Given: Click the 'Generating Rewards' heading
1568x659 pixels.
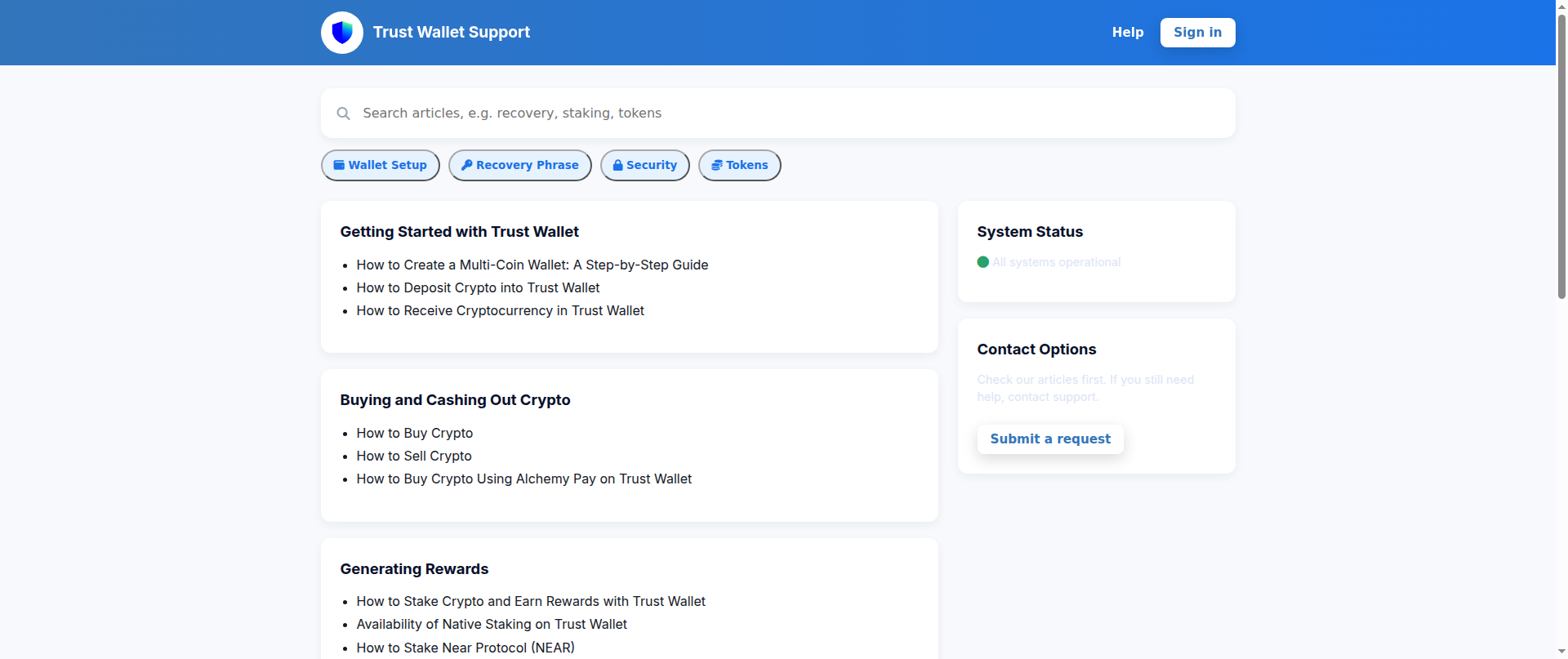Looking at the screenshot, I should click(415, 569).
